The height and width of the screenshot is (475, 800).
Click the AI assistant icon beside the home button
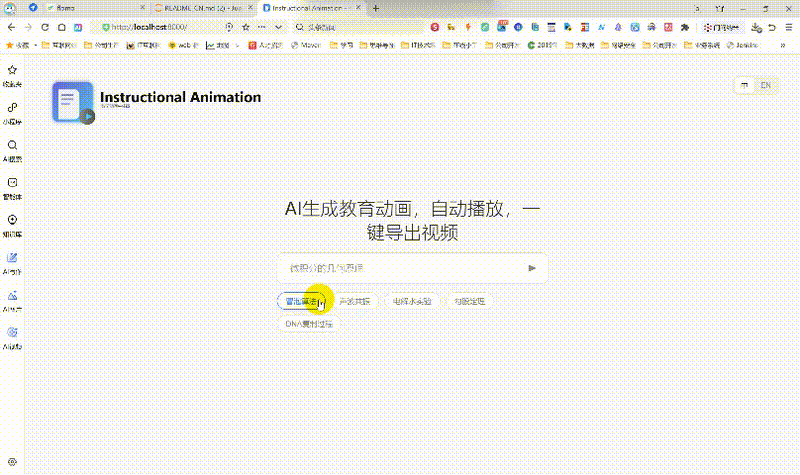coord(78,27)
